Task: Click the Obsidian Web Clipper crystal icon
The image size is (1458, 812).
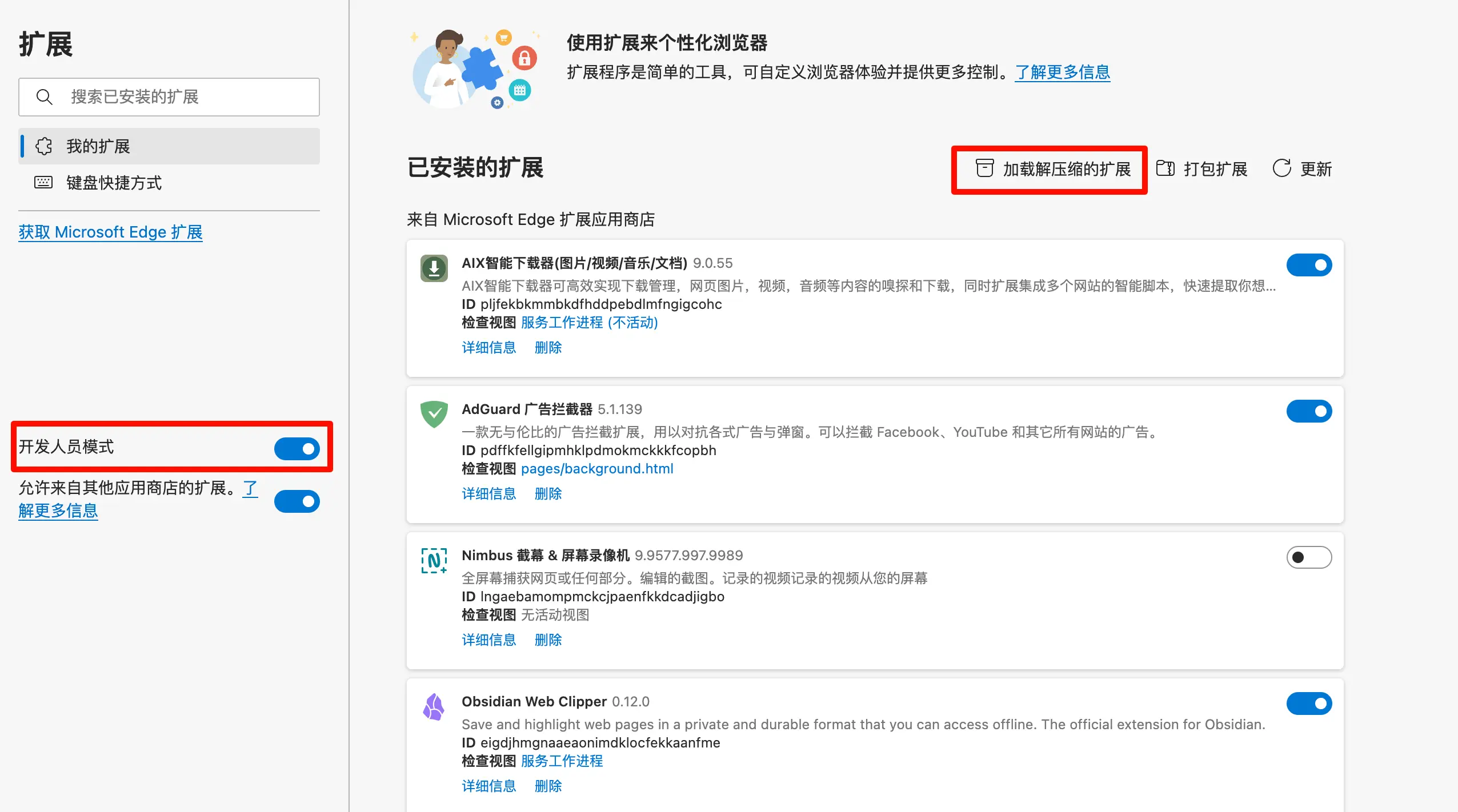Action: click(434, 706)
